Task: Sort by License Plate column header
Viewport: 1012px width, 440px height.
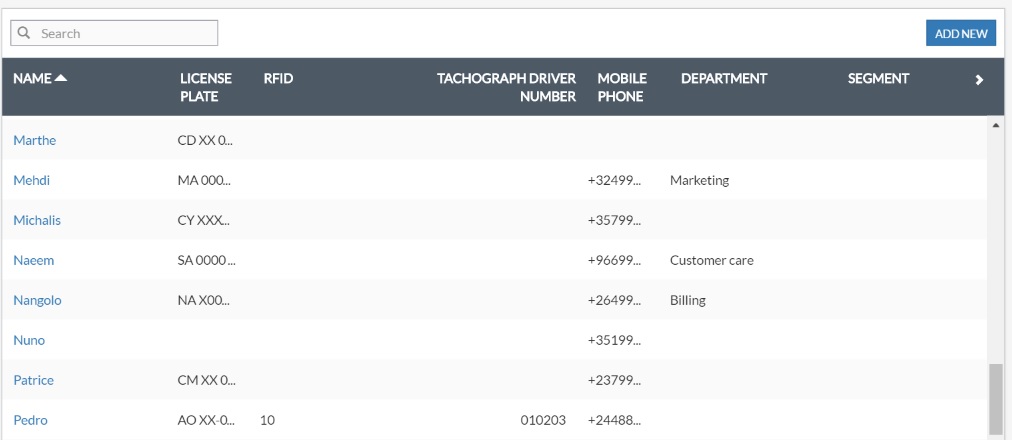Action: point(205,87)
